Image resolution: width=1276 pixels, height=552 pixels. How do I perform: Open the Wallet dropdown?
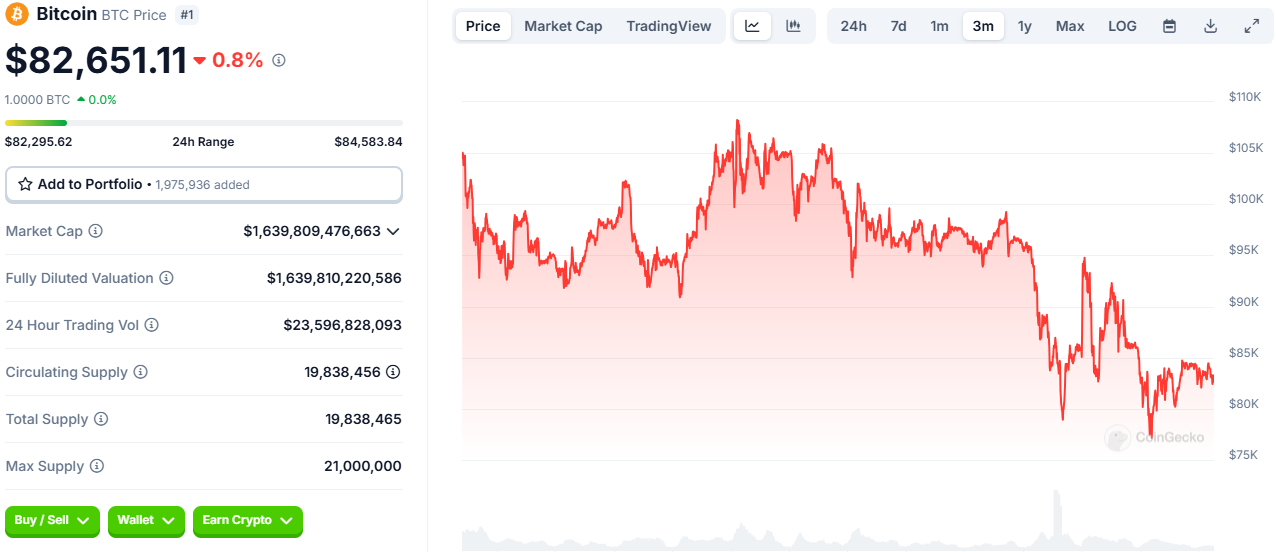coord(146,520)
